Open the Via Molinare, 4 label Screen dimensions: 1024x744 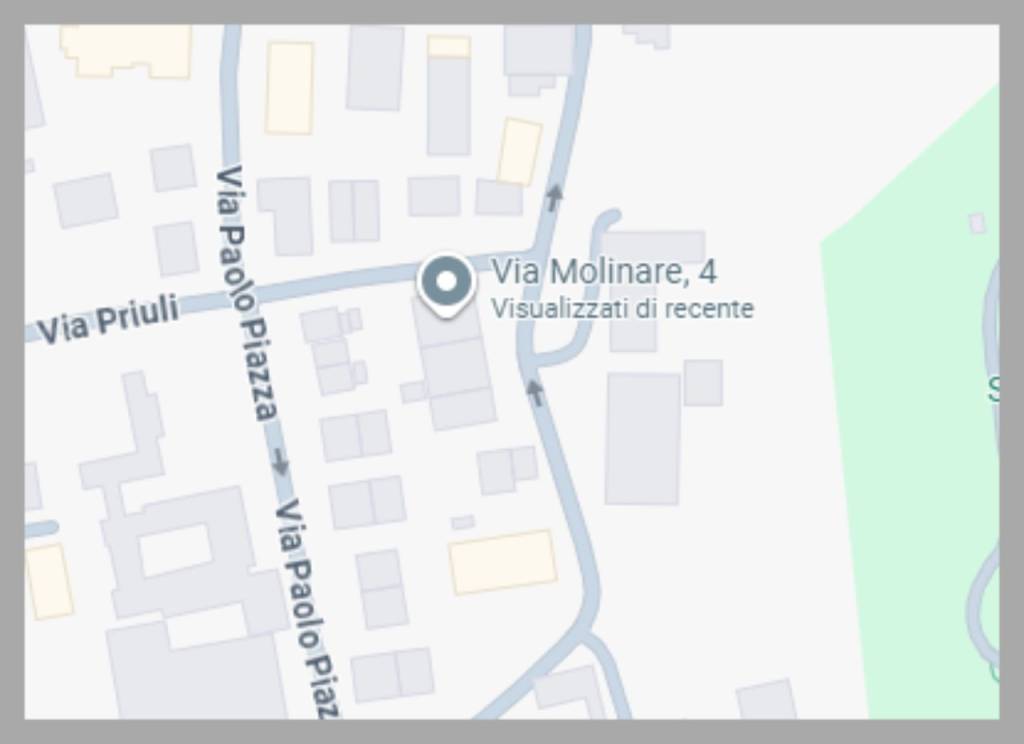(x=604, y=271)
